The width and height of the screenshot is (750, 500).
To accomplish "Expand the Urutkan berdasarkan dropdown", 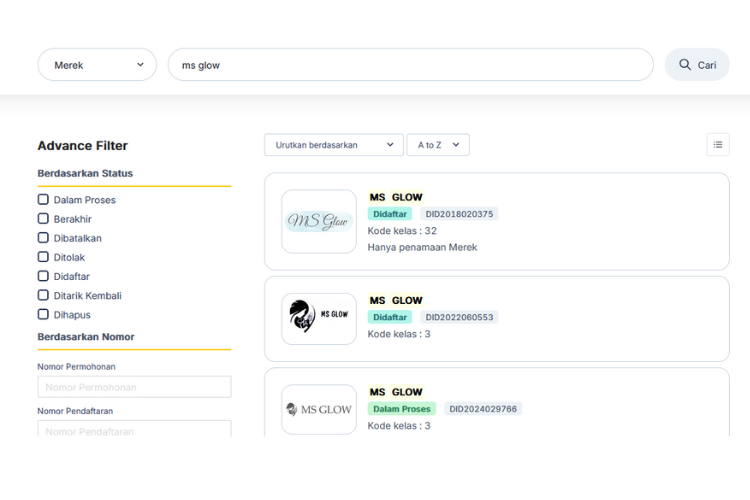I will 334,144.
